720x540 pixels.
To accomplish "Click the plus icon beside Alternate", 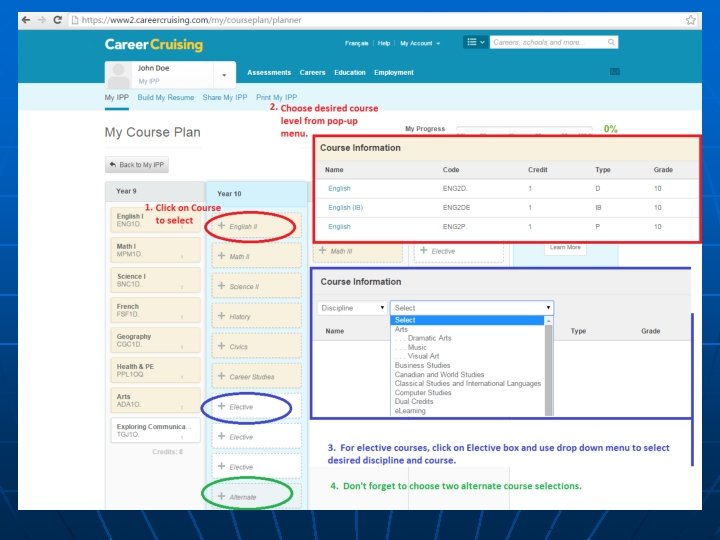I will (x=221, y=496).
